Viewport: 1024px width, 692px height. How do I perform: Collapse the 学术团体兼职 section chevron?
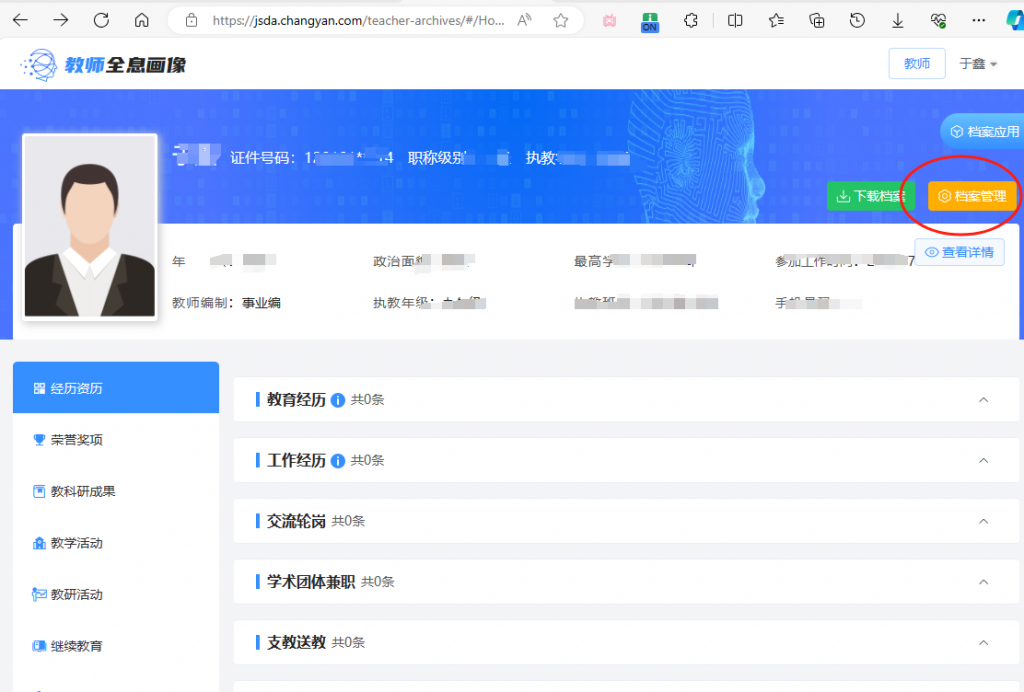983,582
